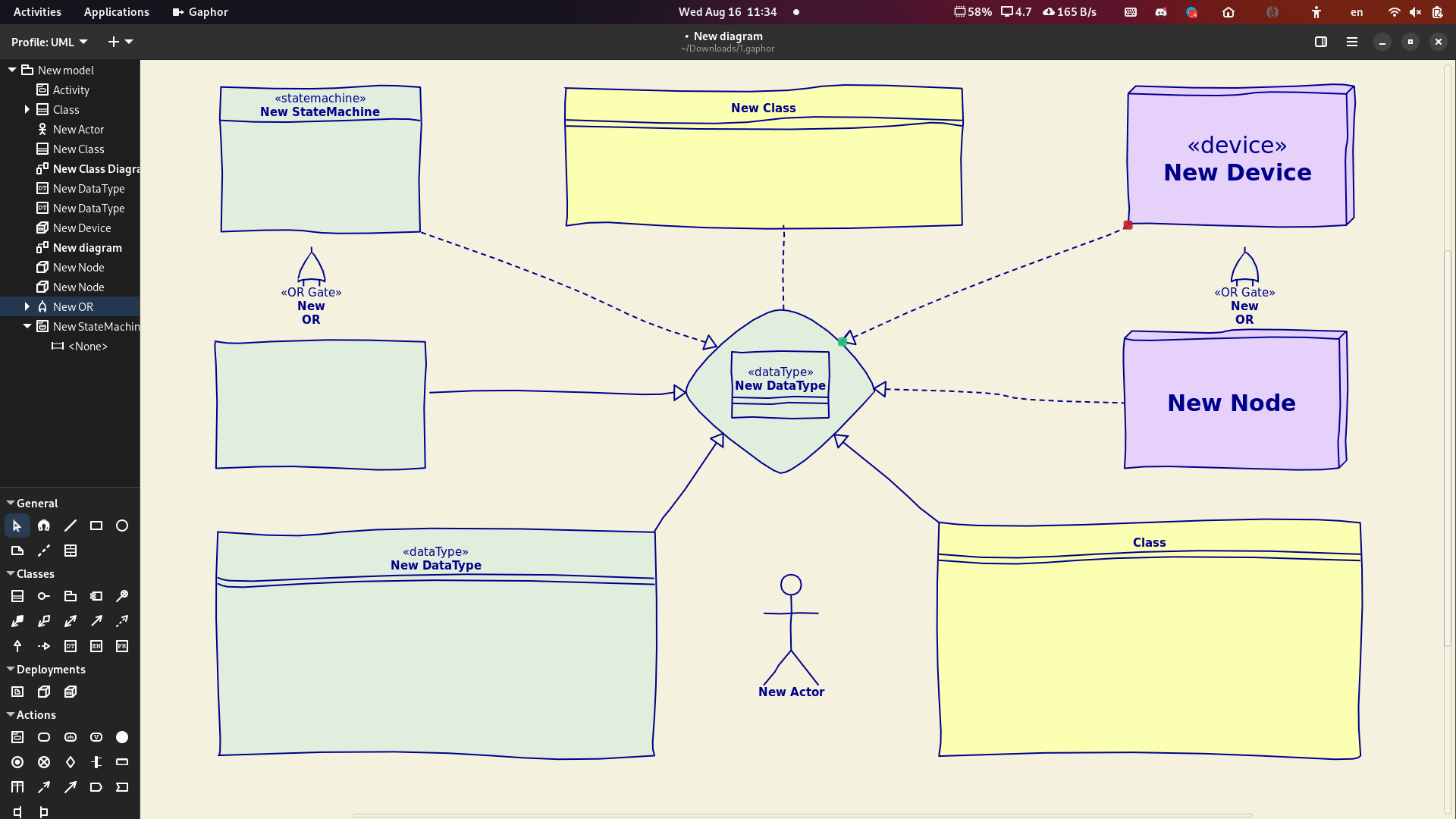This screenshot has width=1456, height=819.
Task: Click the New diagram tab label
Action: [729, 36]
